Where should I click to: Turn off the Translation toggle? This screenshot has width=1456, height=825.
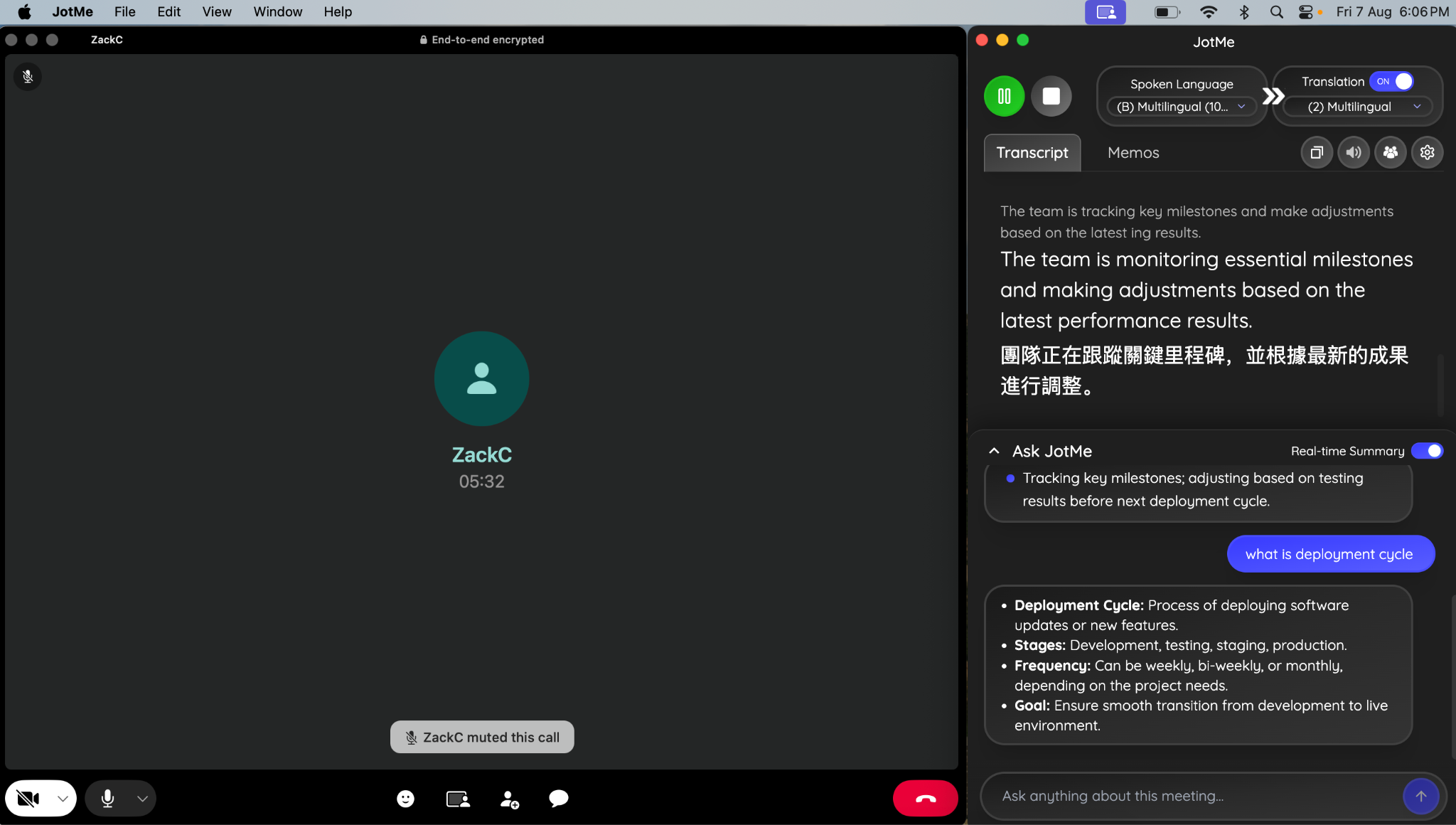(1392, 82)
